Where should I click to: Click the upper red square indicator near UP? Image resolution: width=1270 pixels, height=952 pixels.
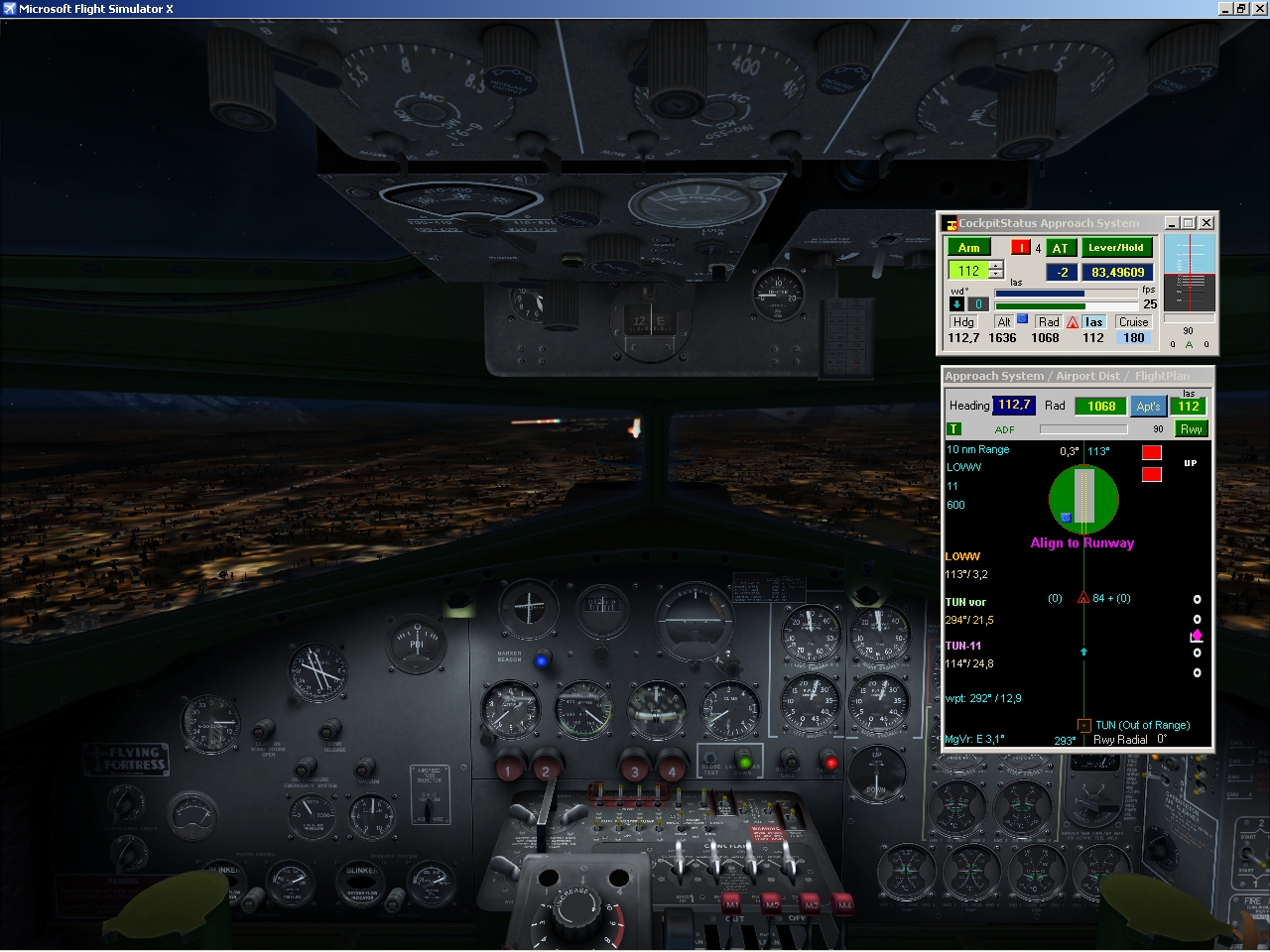(1152, 452)
